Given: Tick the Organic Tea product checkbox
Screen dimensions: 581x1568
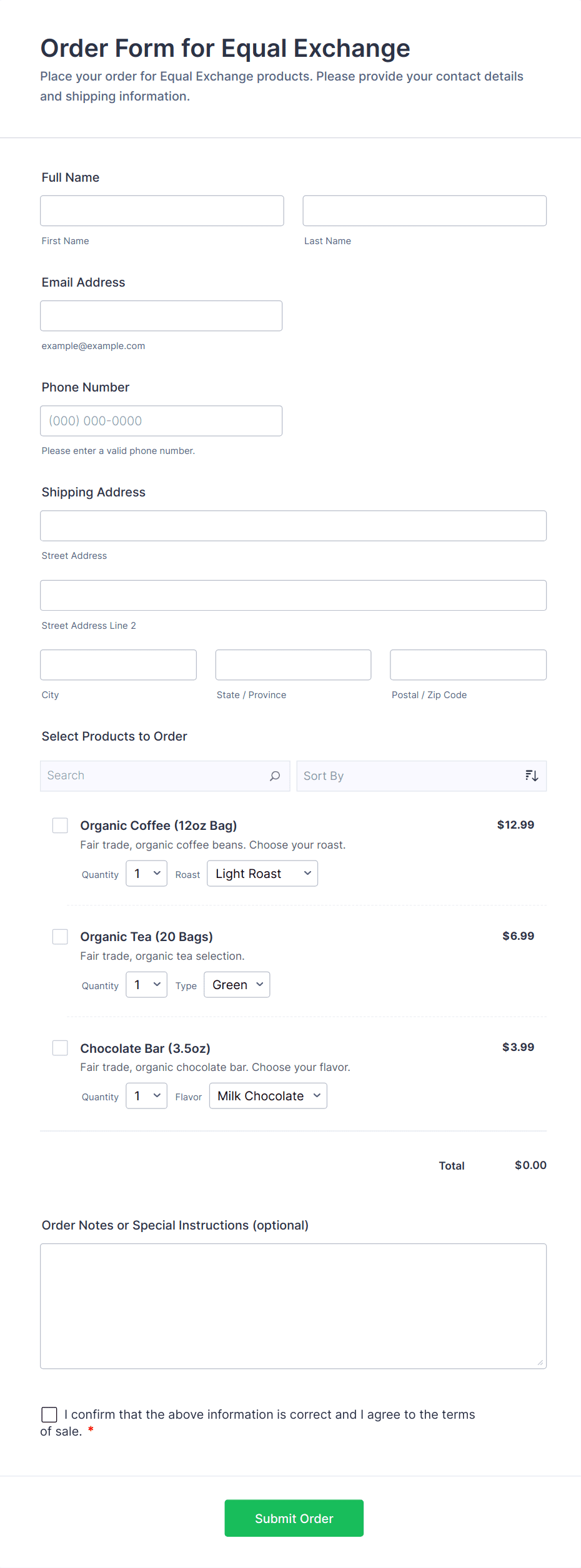Looking at the screenshot, I should 60,937.
